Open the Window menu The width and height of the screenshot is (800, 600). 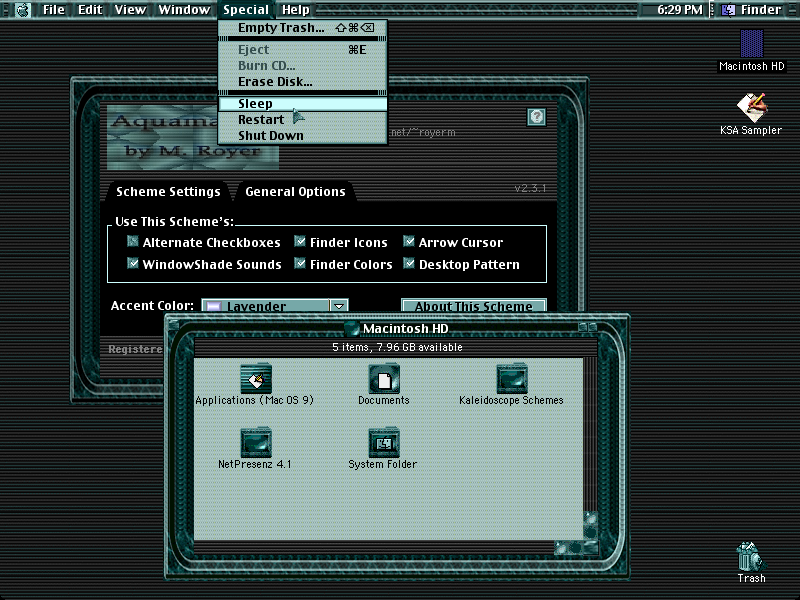184,10
